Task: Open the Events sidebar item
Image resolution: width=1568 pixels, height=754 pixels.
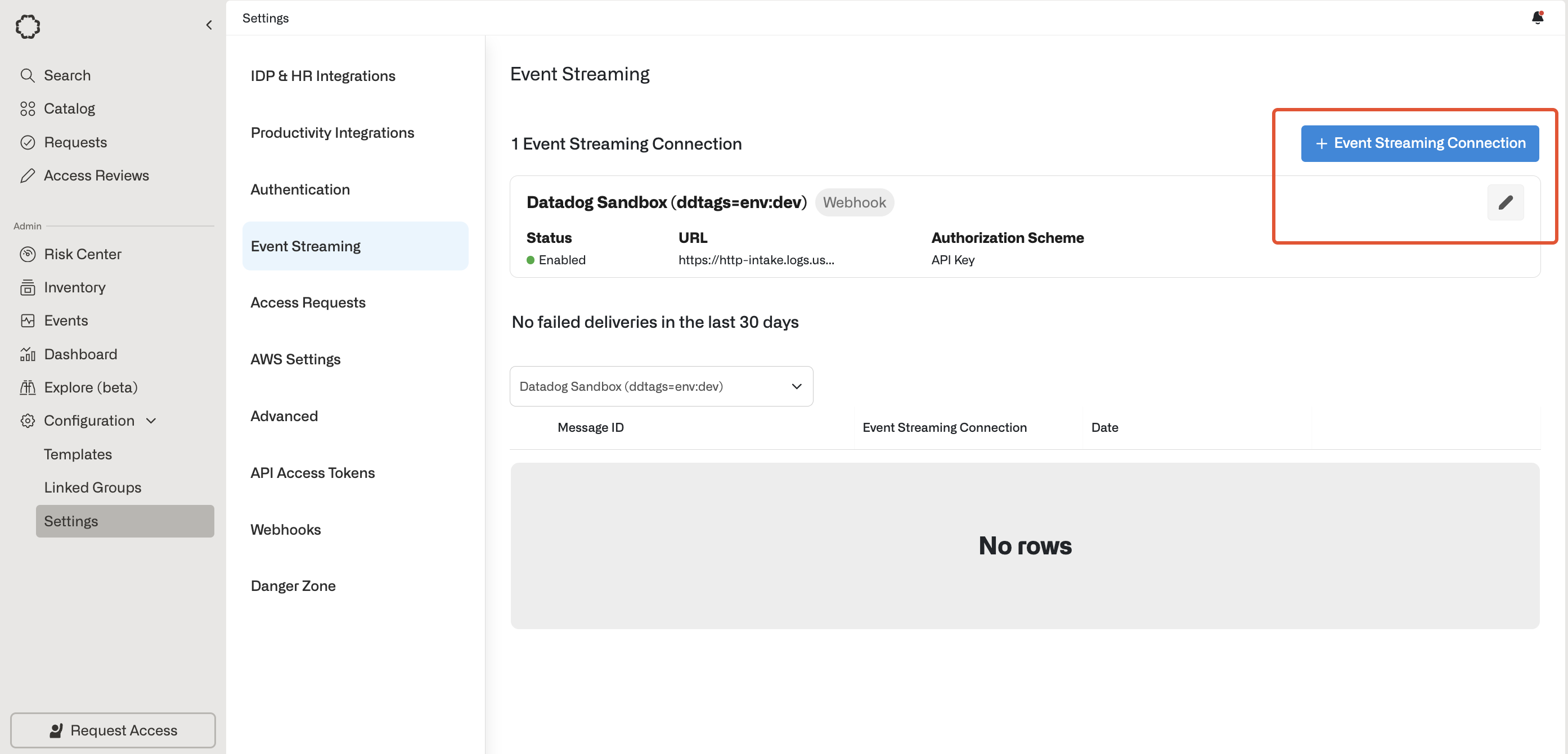Action: [x=65, y=320]
